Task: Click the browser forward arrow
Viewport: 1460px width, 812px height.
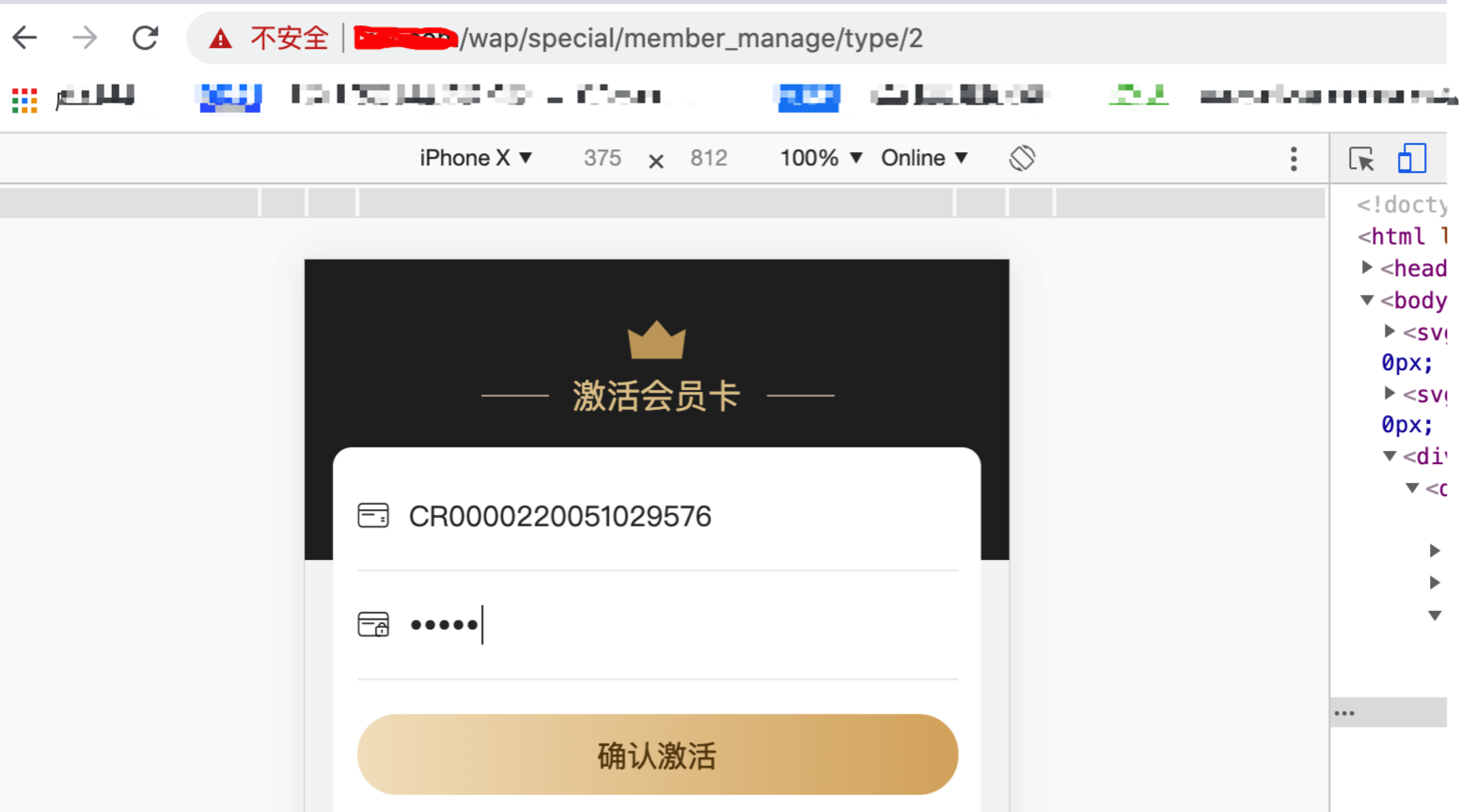Action: point(85,38)
